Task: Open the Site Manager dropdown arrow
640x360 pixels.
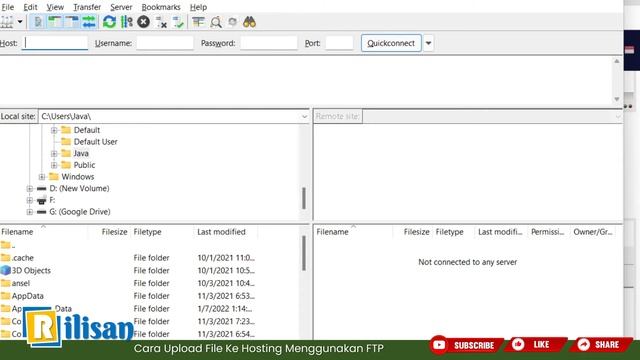Action: (20, 22)
